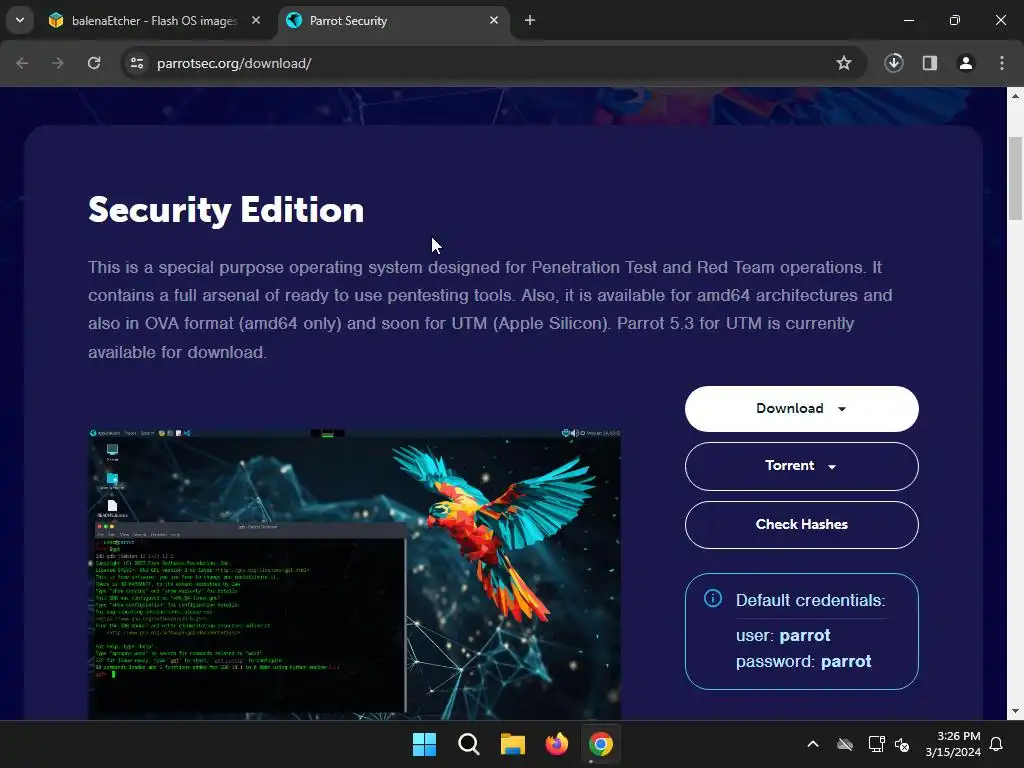Click the OneDrive cloud tray icon
The width and height of the screenshot is (1024, 768).
pos(845,744)
